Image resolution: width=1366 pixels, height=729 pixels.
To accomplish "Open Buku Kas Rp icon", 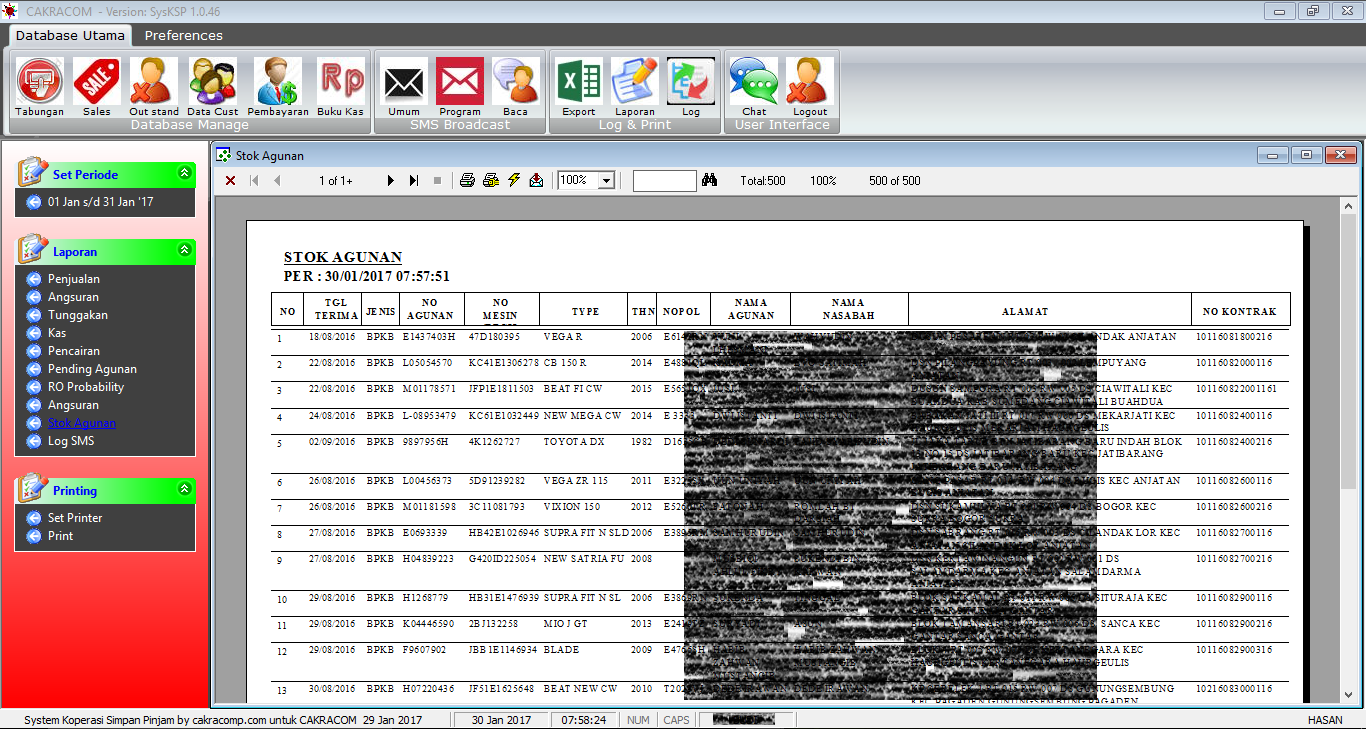I will (341, 82).
